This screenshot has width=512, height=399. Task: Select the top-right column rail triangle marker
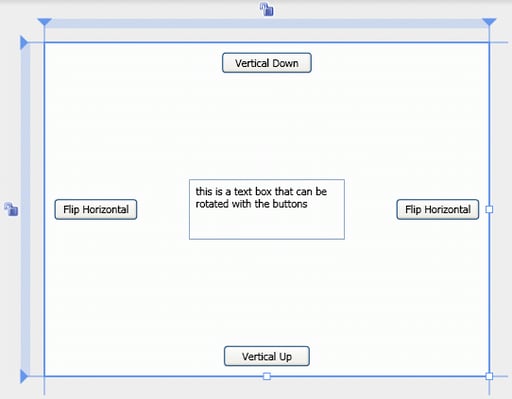[489, 22]
